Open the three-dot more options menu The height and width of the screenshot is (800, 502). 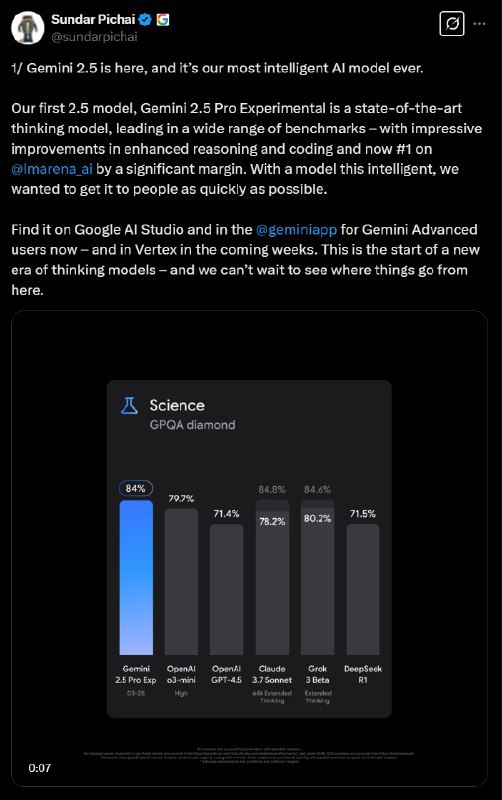pos(480,23)
